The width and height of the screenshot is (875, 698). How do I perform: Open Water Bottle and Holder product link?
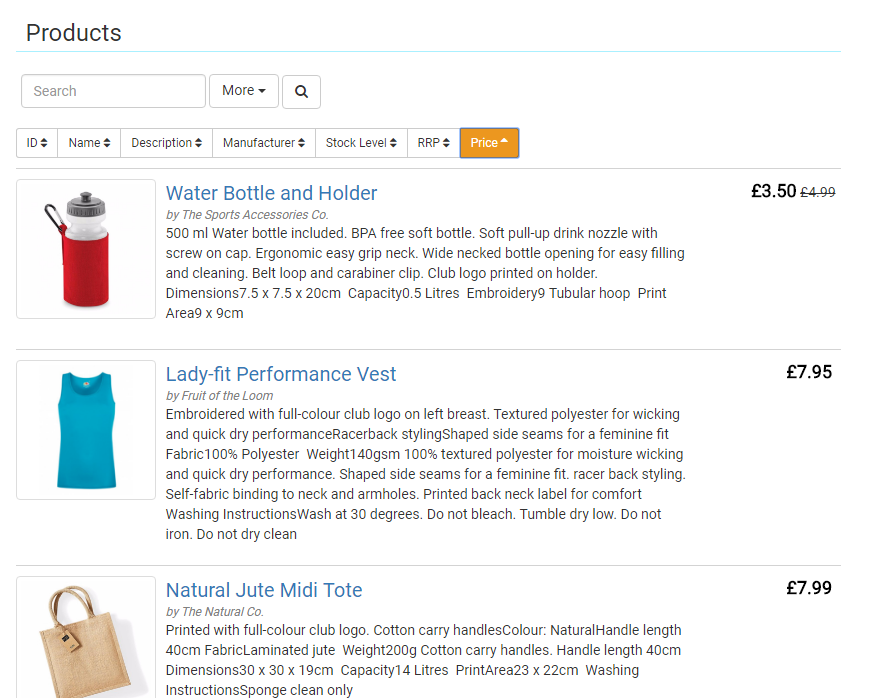271,193
